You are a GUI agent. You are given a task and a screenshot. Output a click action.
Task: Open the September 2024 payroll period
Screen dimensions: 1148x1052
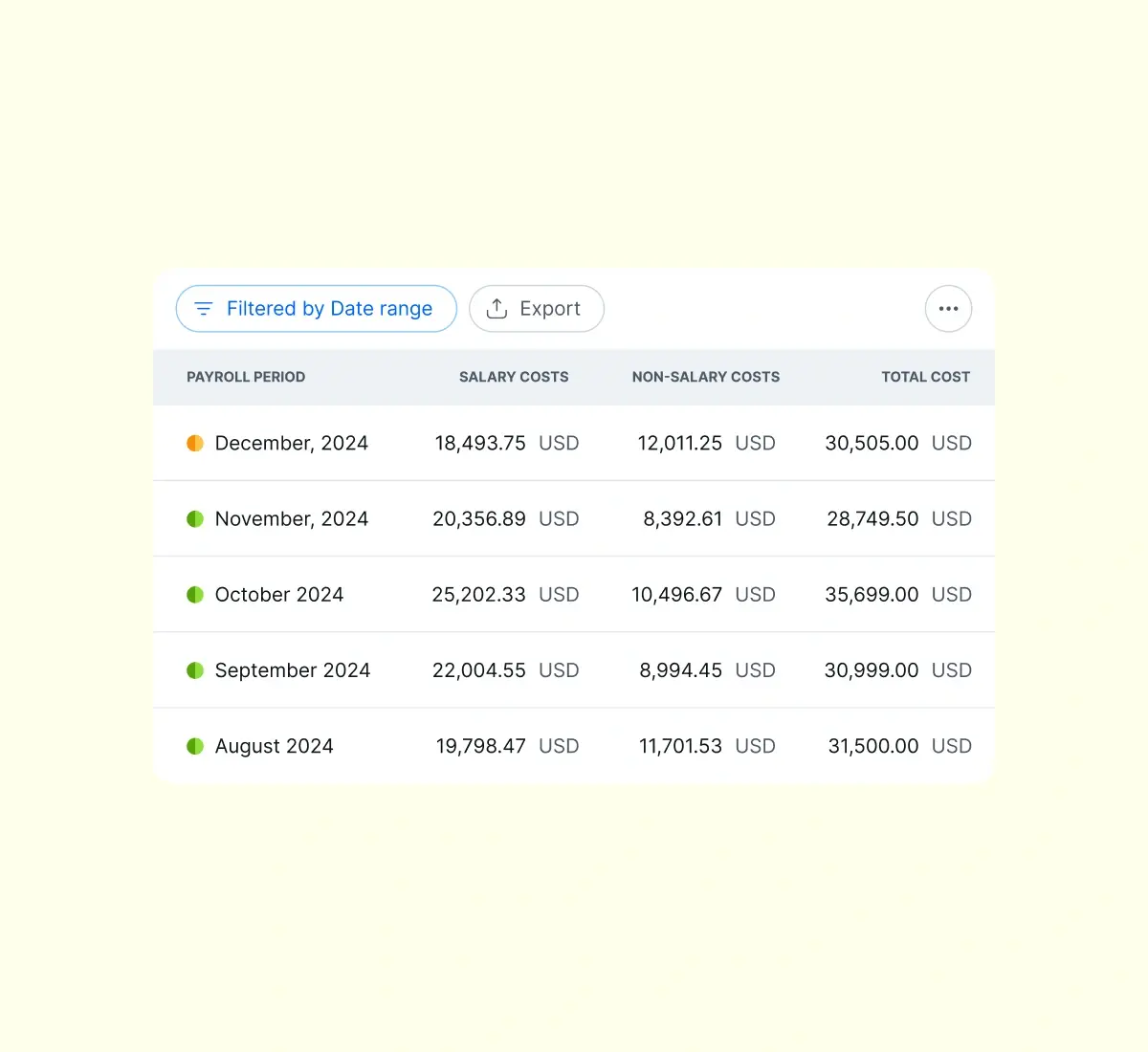point(293,670)
